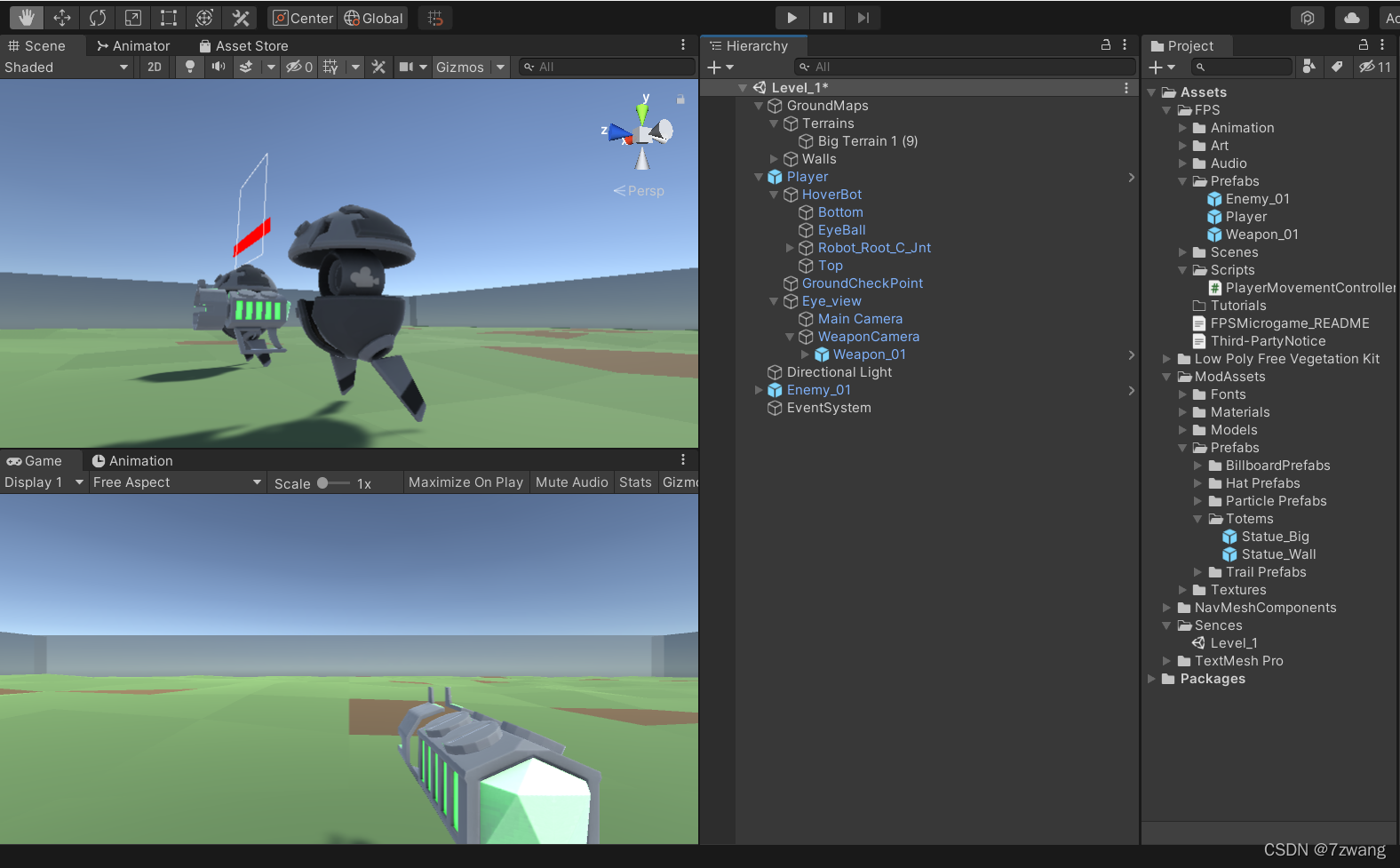Open Collab services icon

click(1308, 18)
